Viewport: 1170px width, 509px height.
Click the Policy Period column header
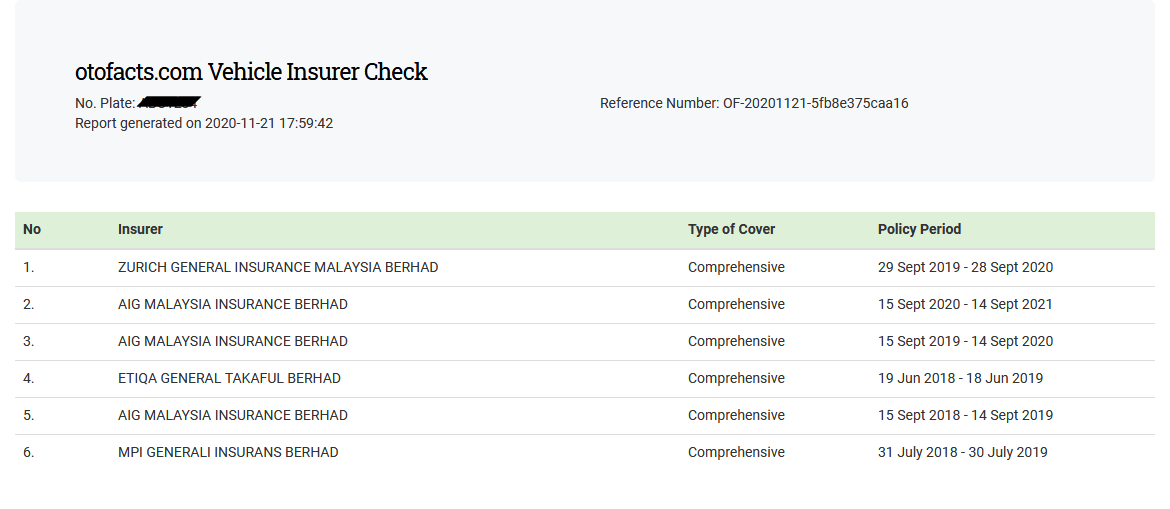[919, 229]
